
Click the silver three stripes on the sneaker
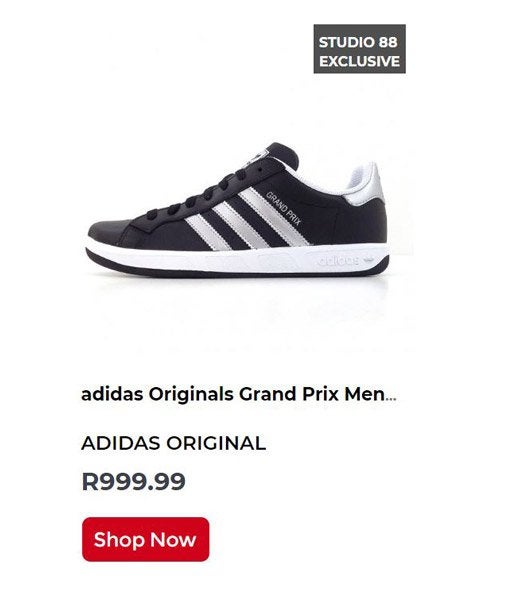click(x=247, y=220)
